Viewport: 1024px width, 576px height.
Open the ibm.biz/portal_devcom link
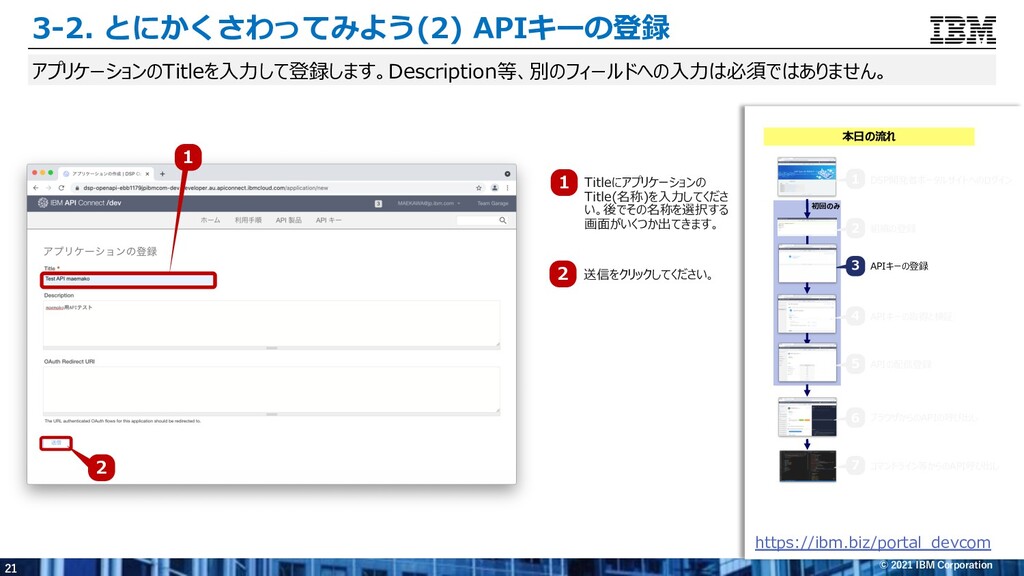coord(872,543)
